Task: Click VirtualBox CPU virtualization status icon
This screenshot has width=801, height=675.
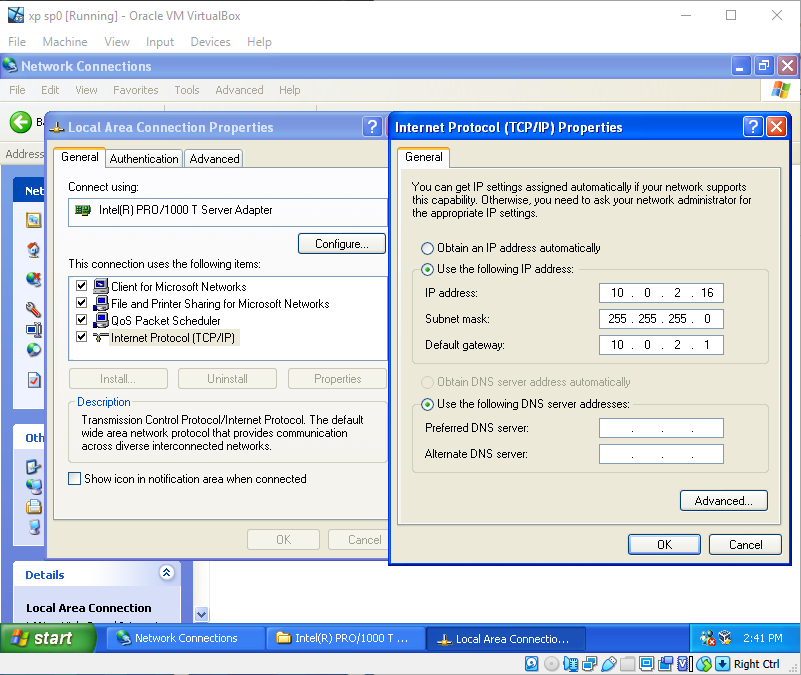Action: [685, 664]
